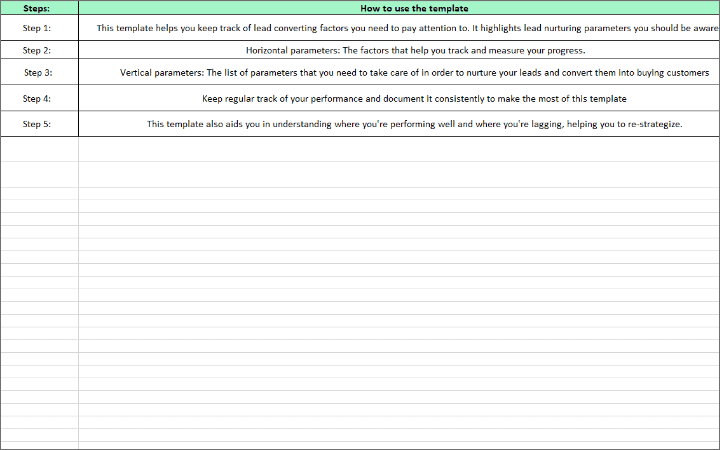This screenshot has width=720, height=450.
Task: Choose the "Step 4:" label cell
Action: 38,99
